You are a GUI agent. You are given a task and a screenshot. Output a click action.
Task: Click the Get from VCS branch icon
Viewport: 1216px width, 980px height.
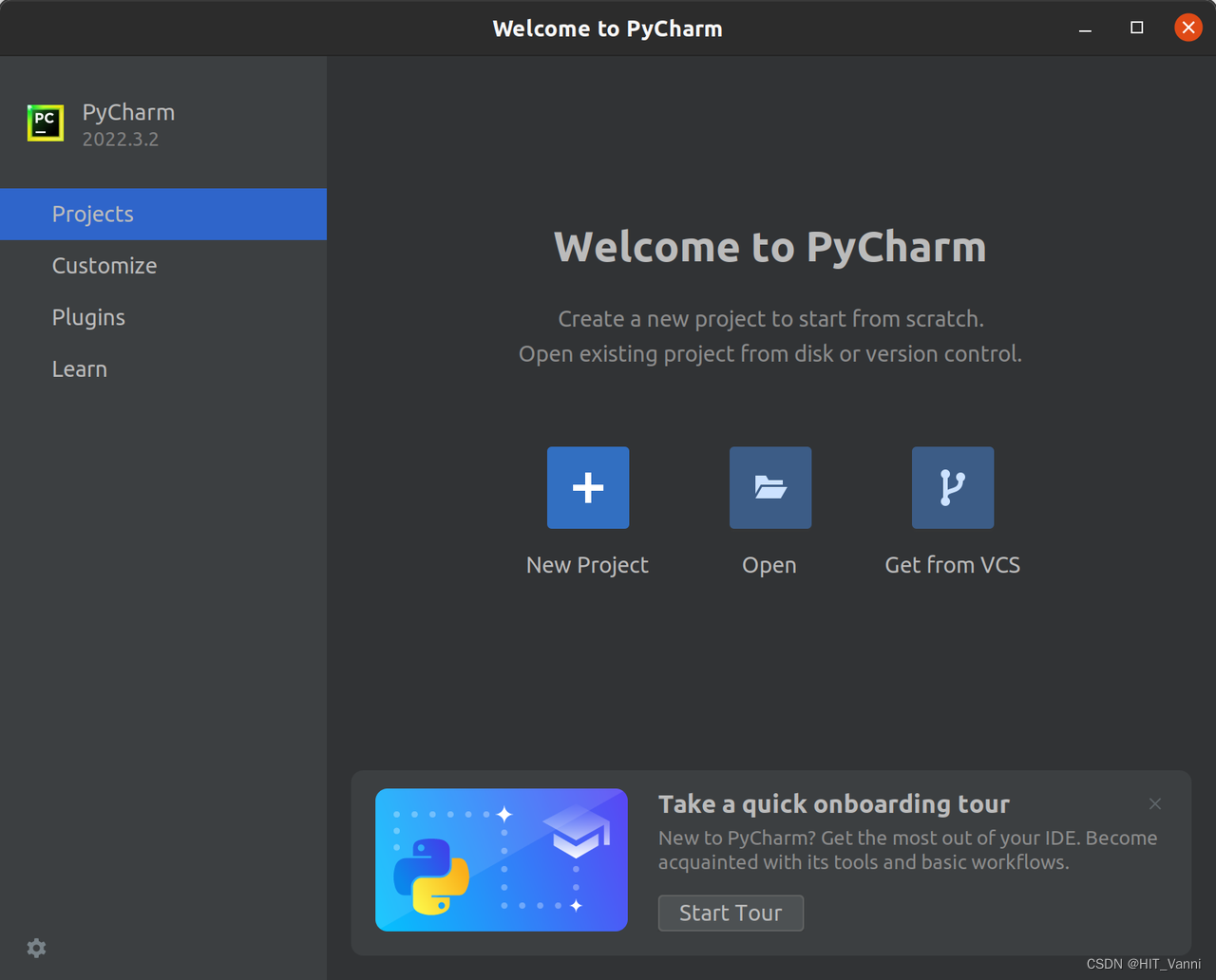(x=953, y=487)
